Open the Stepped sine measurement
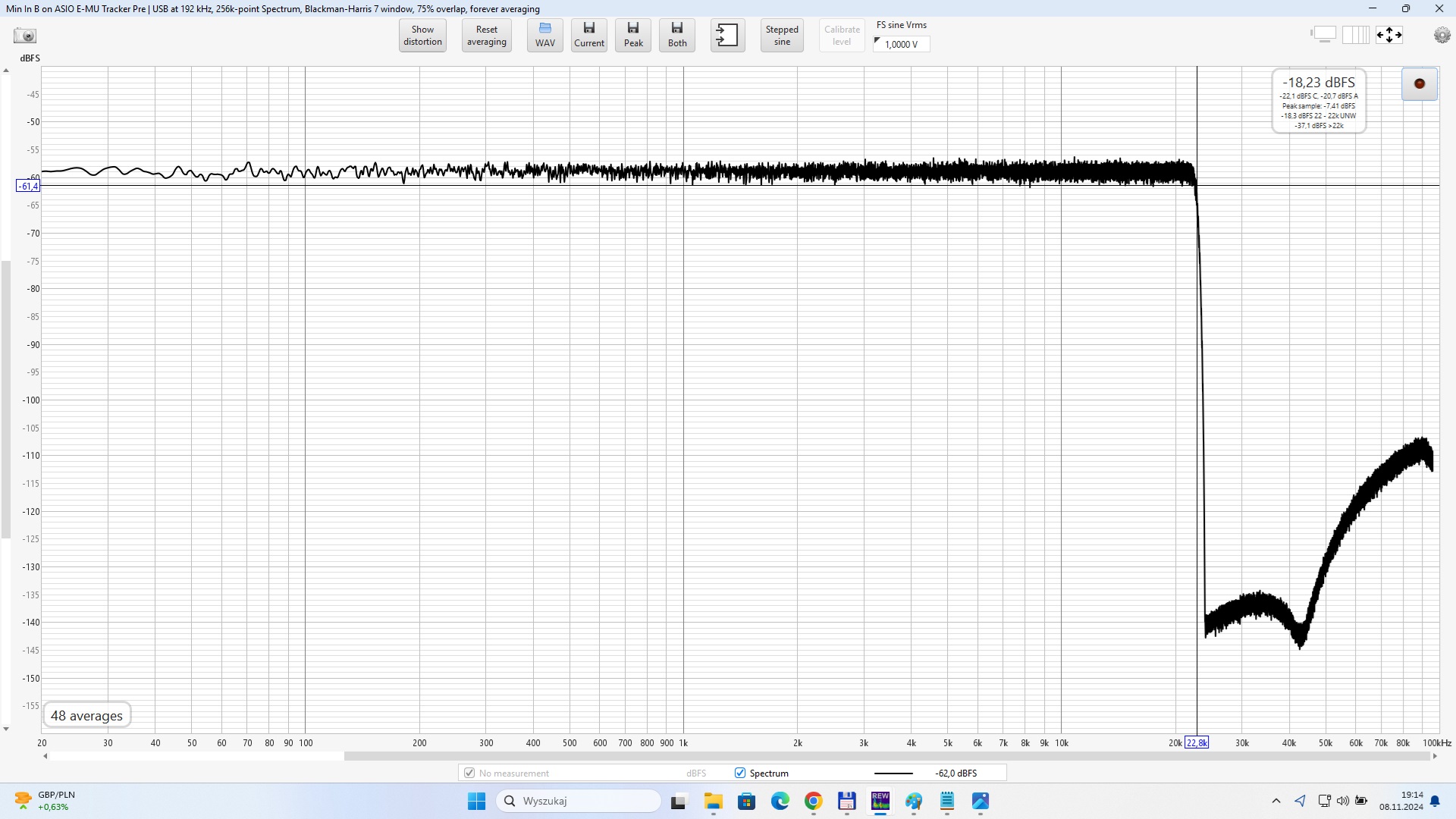1456x819 pixels. coord(782,36)
